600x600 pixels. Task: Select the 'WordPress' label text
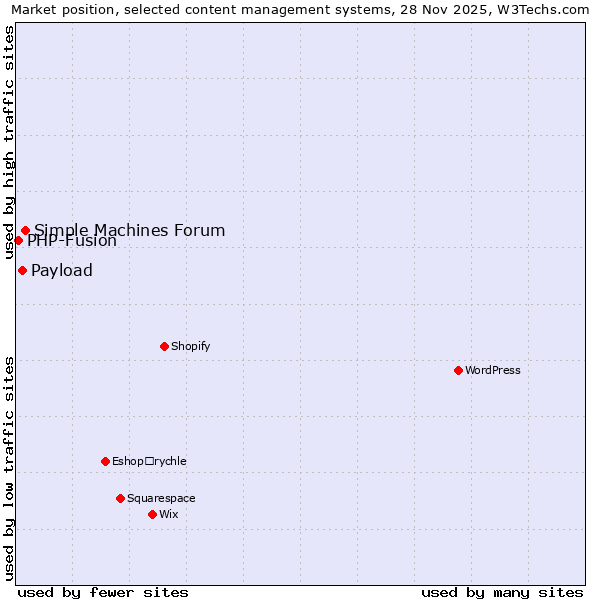[493, 370]
